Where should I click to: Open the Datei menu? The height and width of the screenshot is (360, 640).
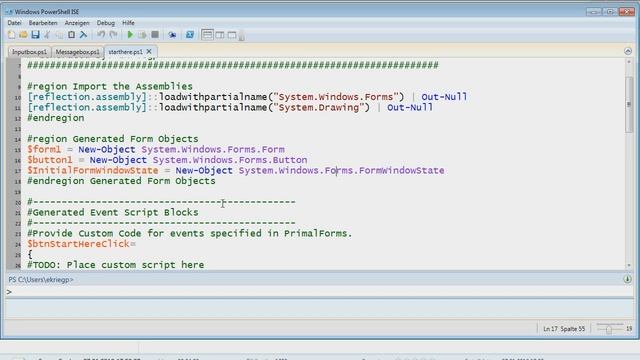[x=14, y=23]
